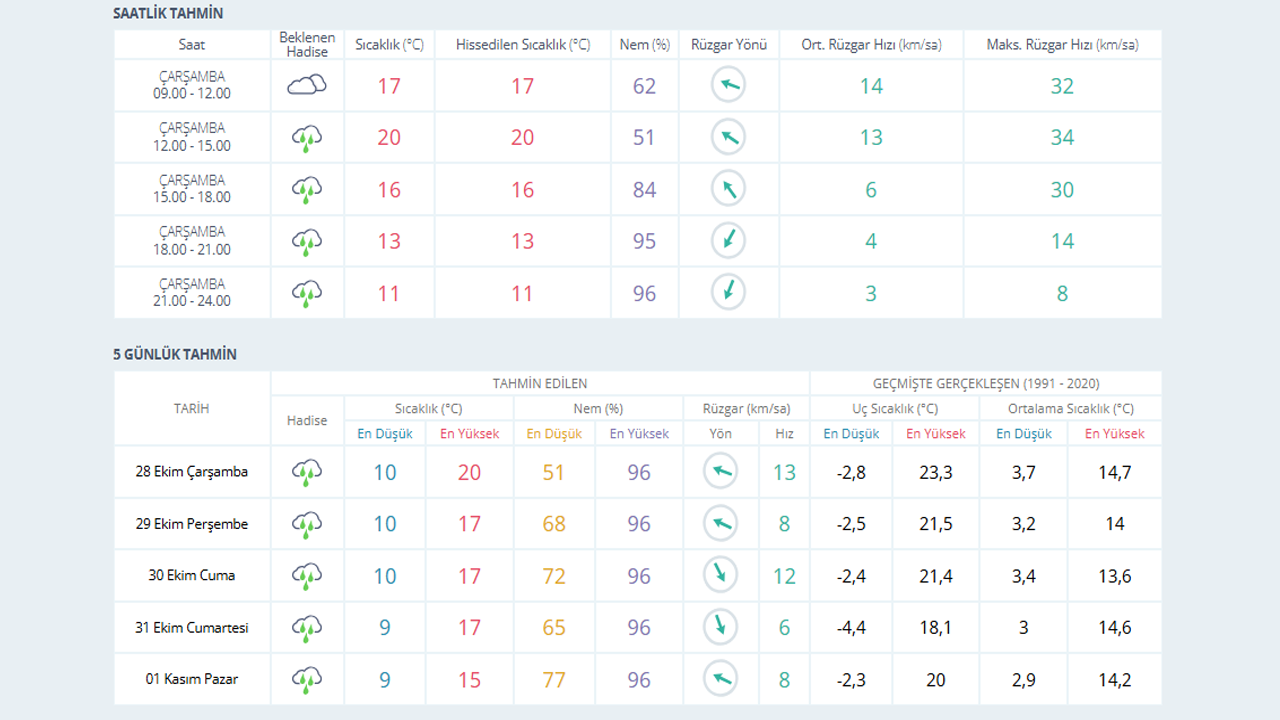Click wind direction icon for 29 Ekim Perşembe
Viewport: 1280px width, 720px height.
coord(720,524)
